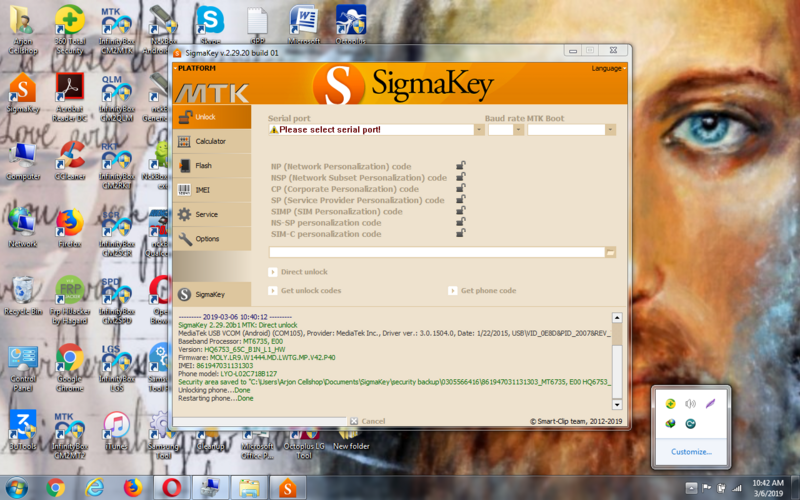Click the log scroll up arrow
Screen dimensions: 800x500
[617, 318]
